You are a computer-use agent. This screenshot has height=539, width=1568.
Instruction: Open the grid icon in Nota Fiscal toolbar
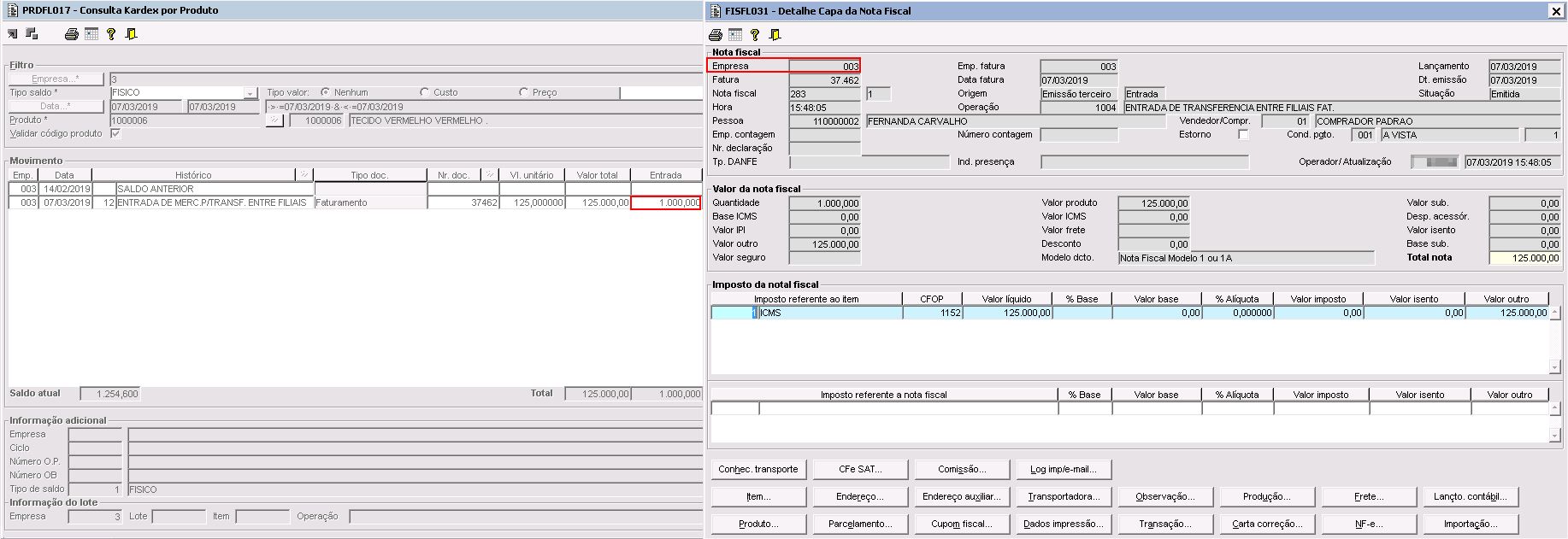pyautogui.click(x=735, y=35)
